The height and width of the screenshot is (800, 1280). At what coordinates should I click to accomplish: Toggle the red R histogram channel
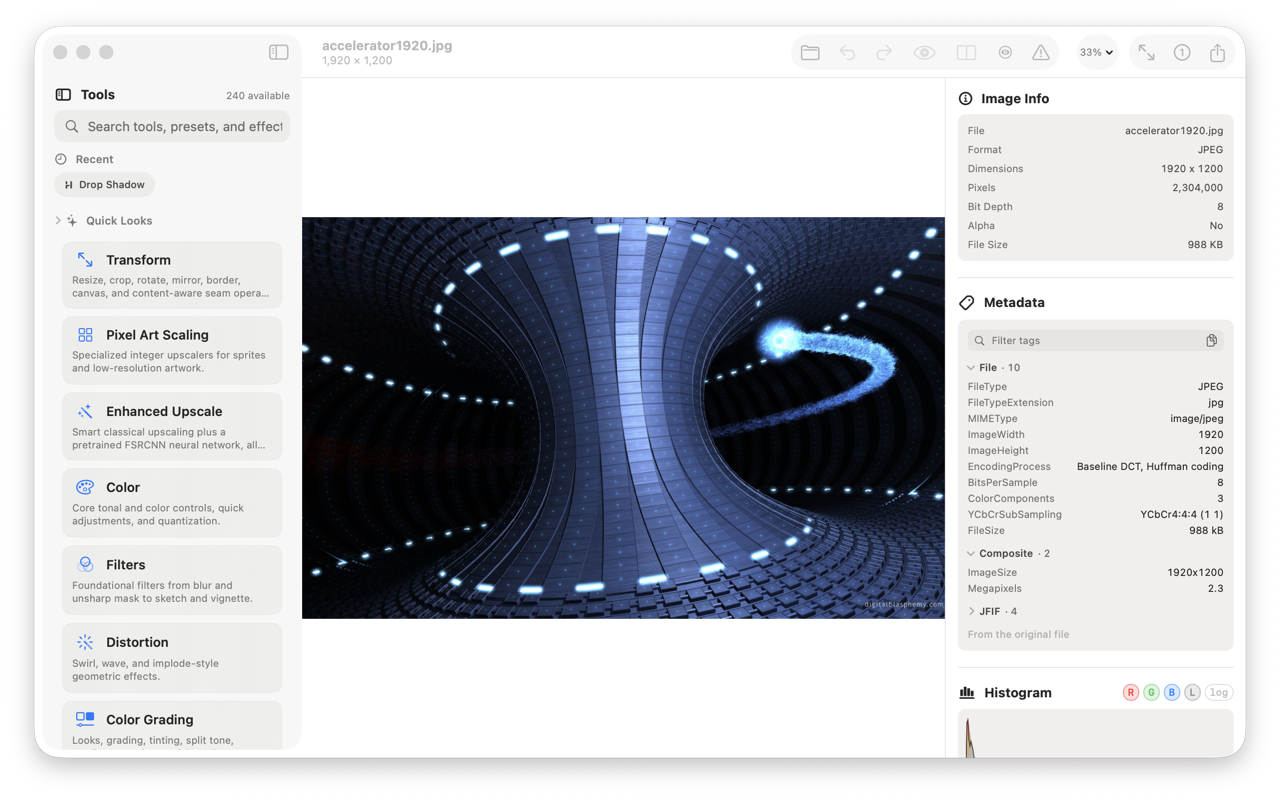click(x=1131, y=692)
